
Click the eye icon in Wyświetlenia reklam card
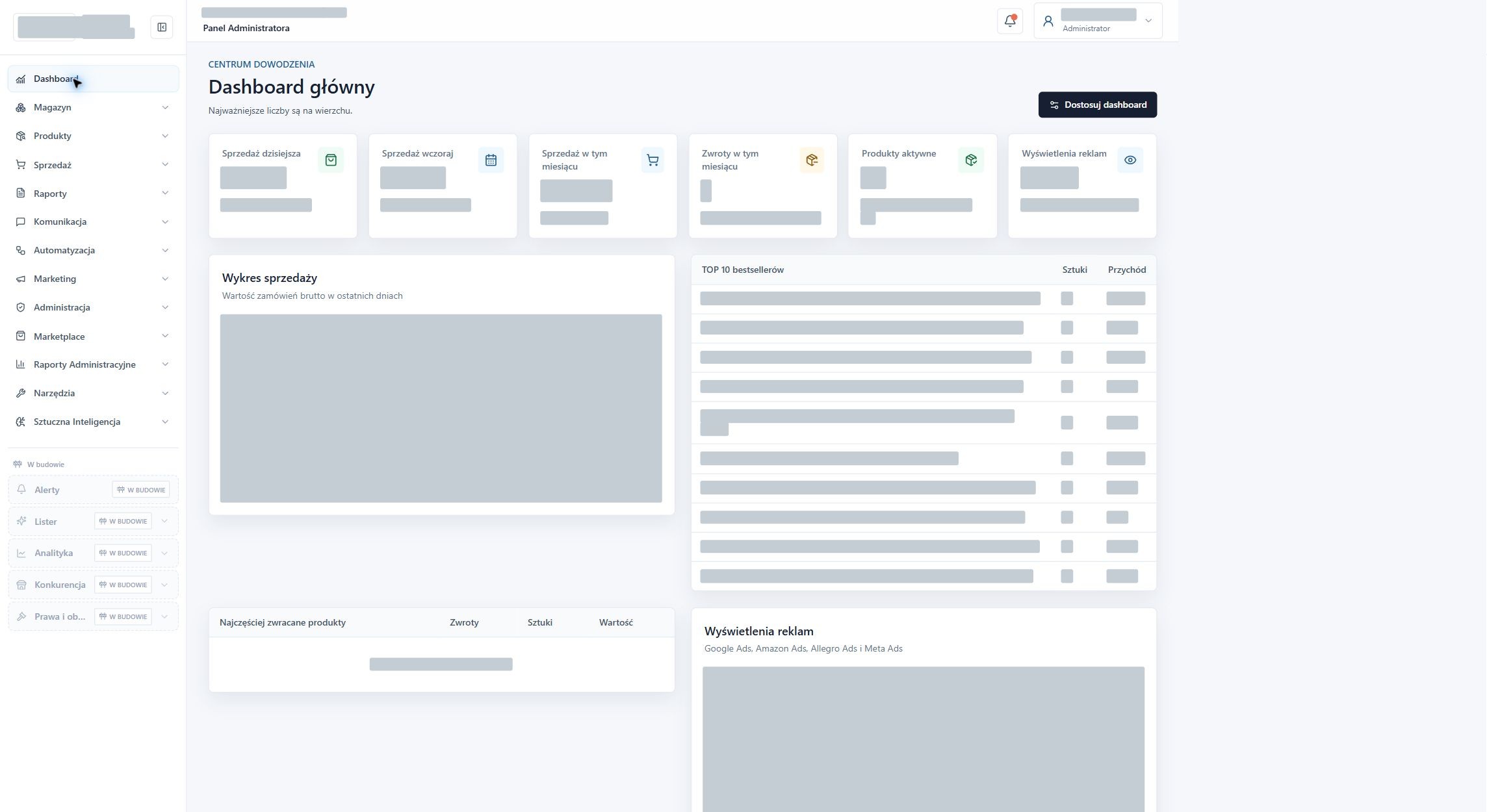(x=1130, y=160)
